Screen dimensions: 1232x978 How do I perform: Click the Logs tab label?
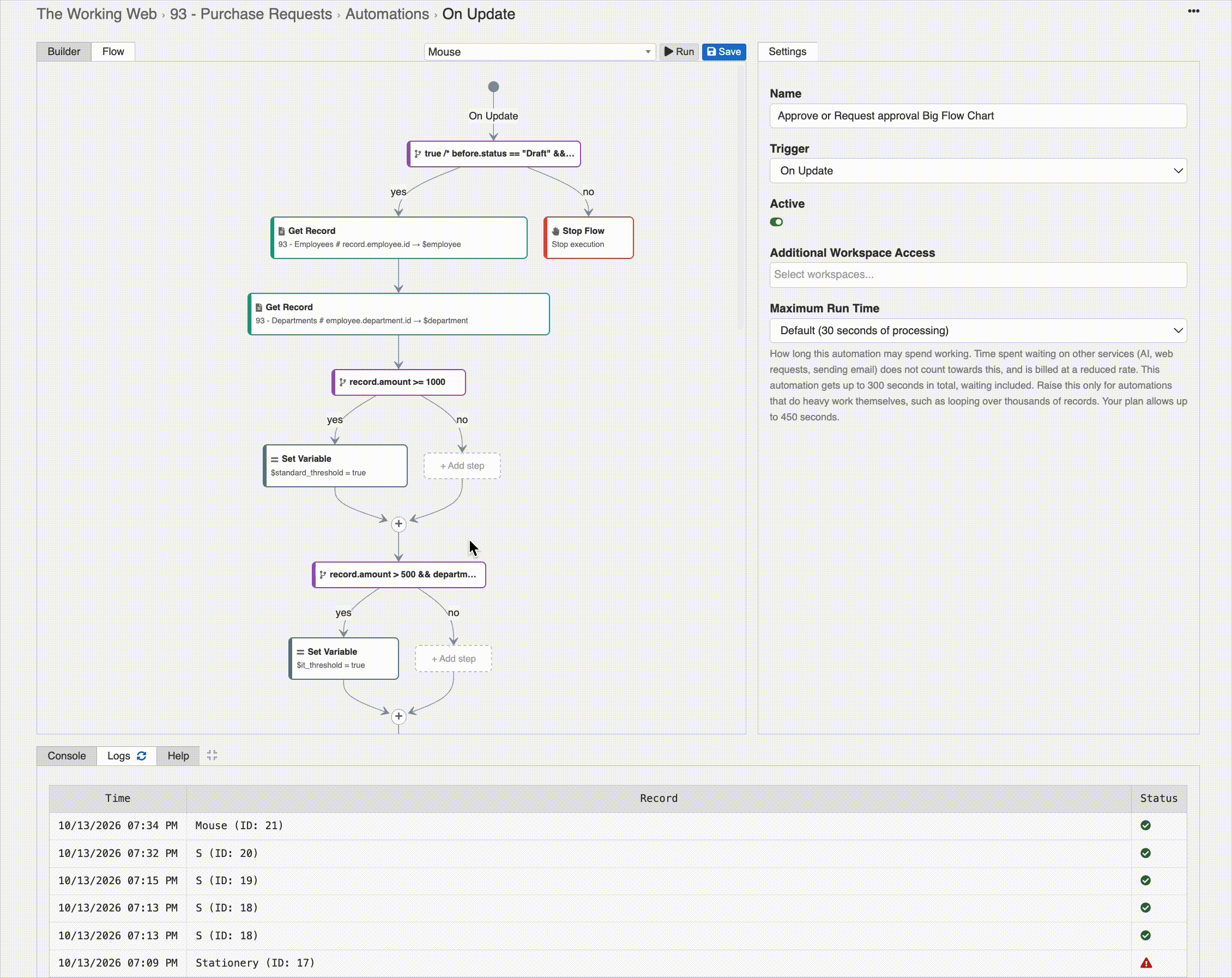(x=118, y=756)
